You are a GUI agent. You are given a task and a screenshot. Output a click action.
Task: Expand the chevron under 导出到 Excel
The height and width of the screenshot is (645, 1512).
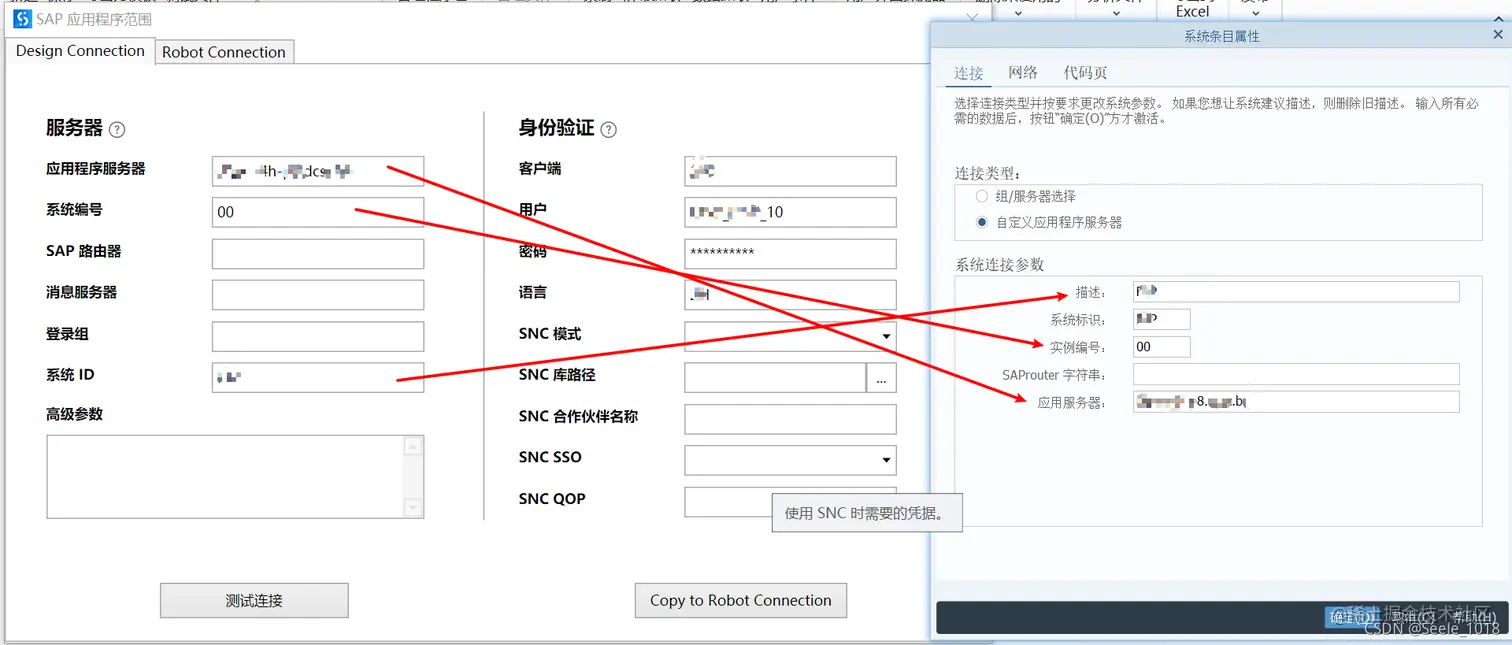(1256, 11)
